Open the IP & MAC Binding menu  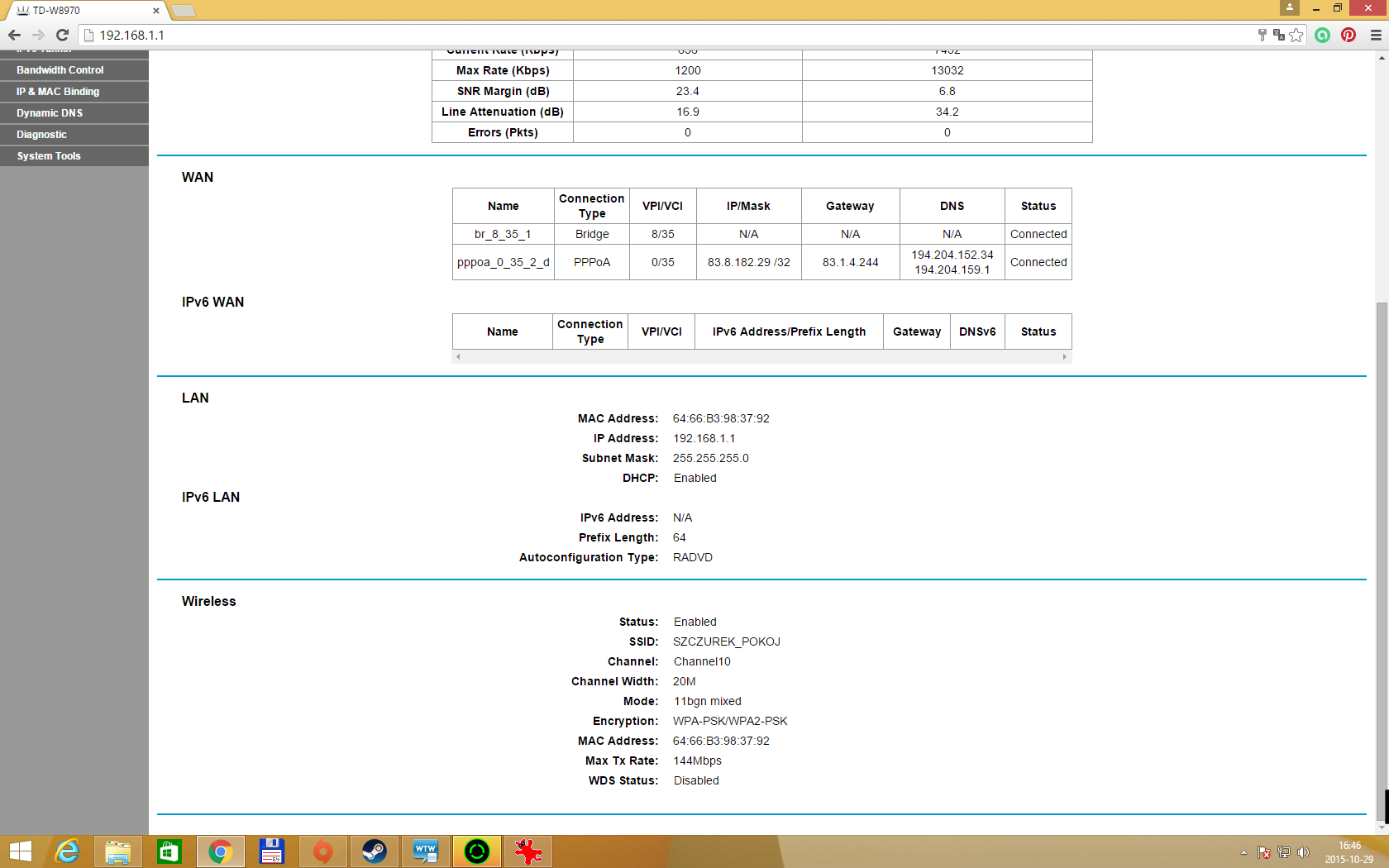coord(58,92)
